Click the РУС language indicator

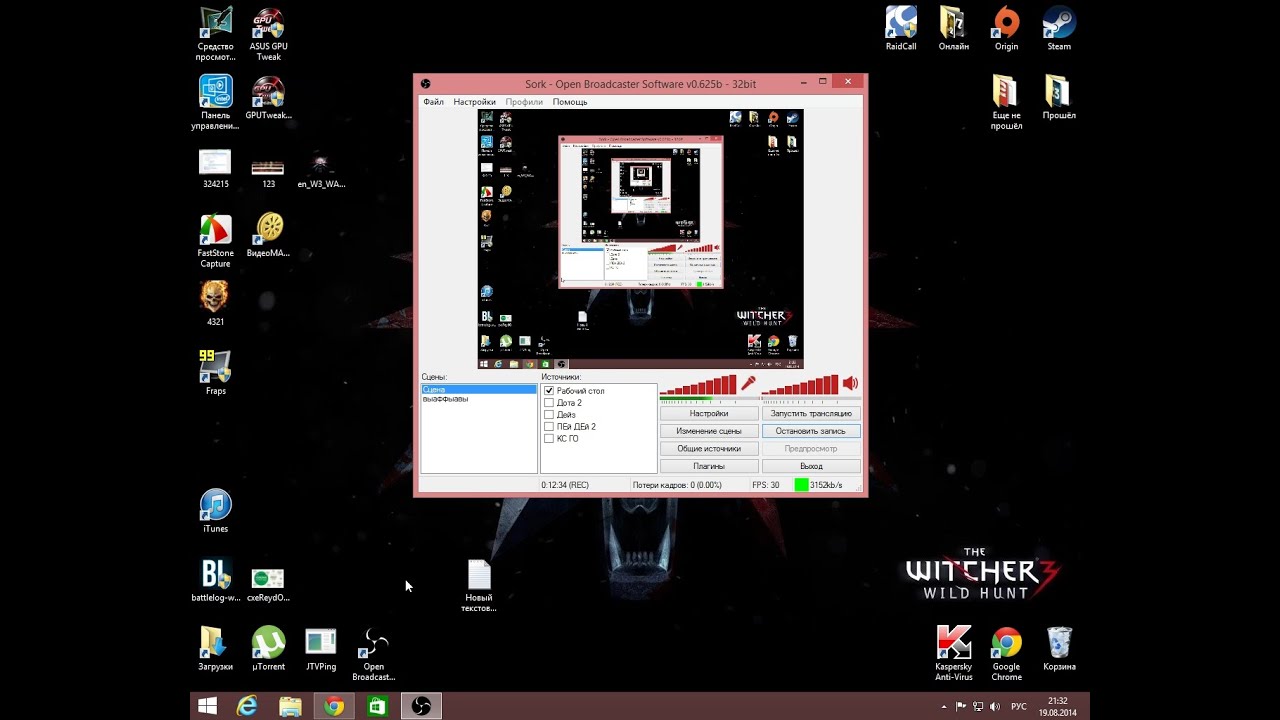click(1019, 706)
